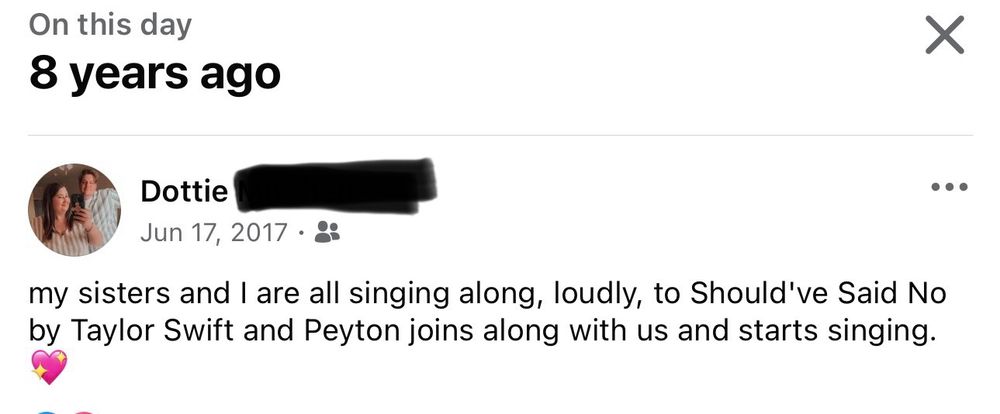Close the On this day memory view
Screen dimensions: 1000x414
pyautogui.click(x=944, y=38)
